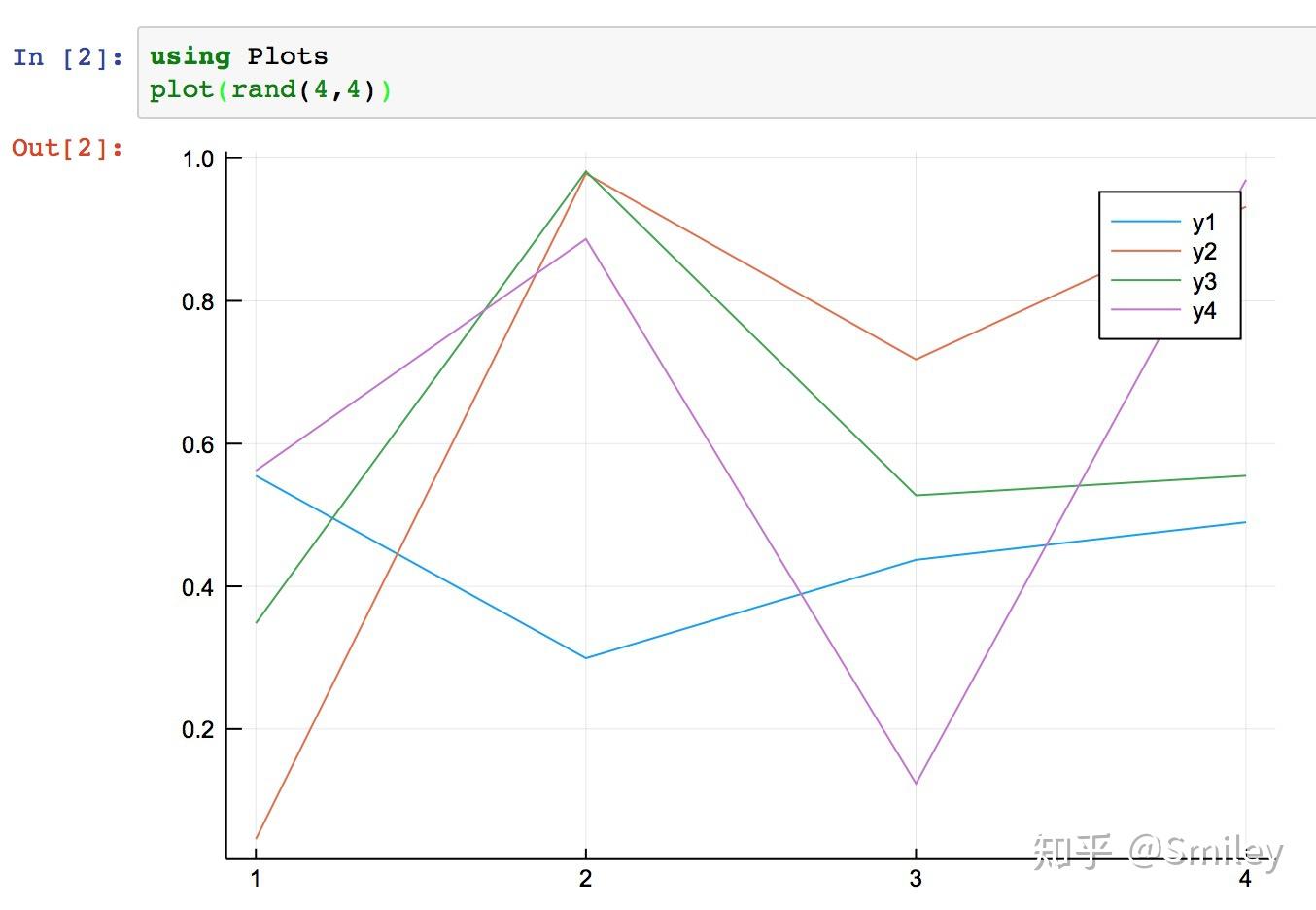
Task: Click the x-axis tick label 3
Action: click(916, 879)
